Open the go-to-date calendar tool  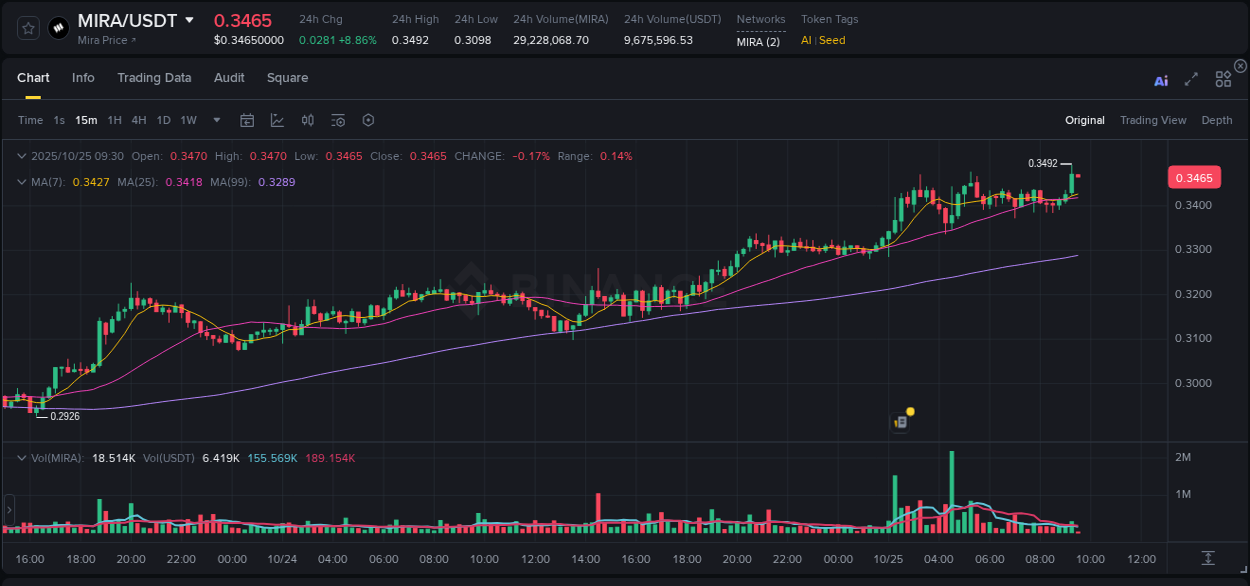[x=247, y=120]
